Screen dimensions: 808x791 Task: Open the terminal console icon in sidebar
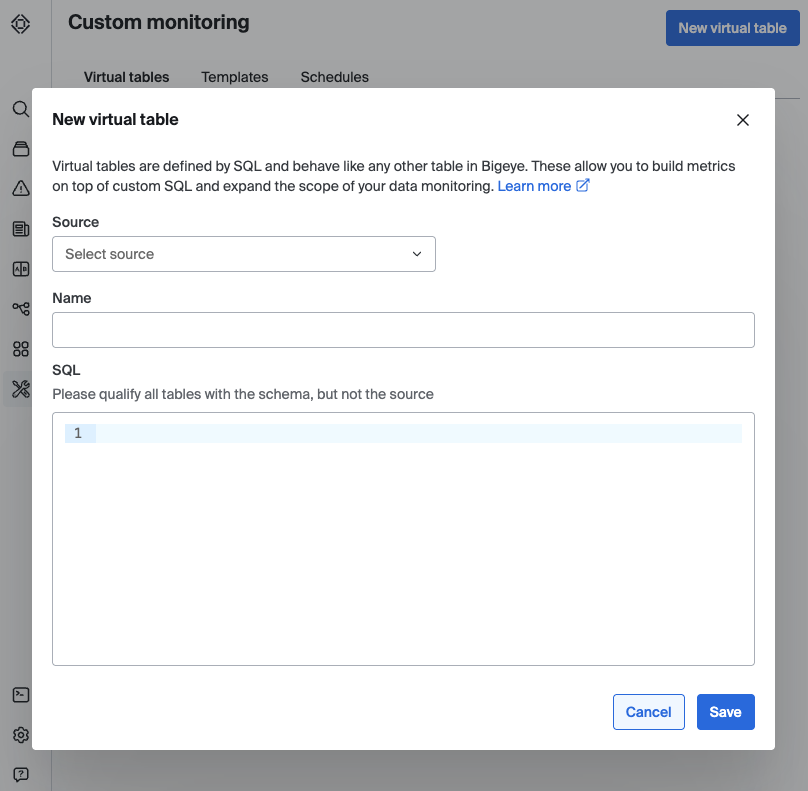pyautogui.click(x=21, y=695)
